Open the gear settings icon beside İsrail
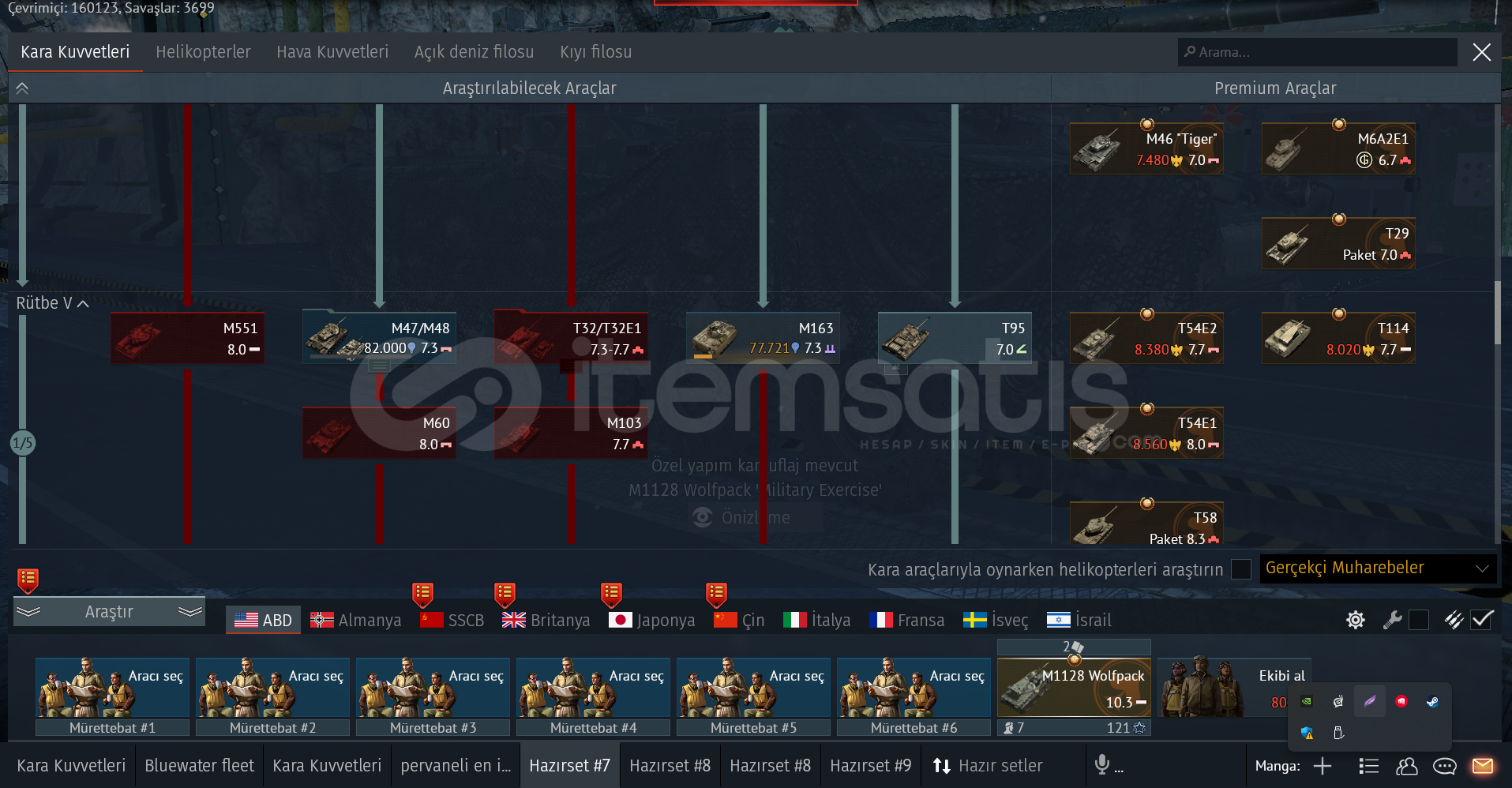This screenshot has width=1512, height=788. point(1356,620)
